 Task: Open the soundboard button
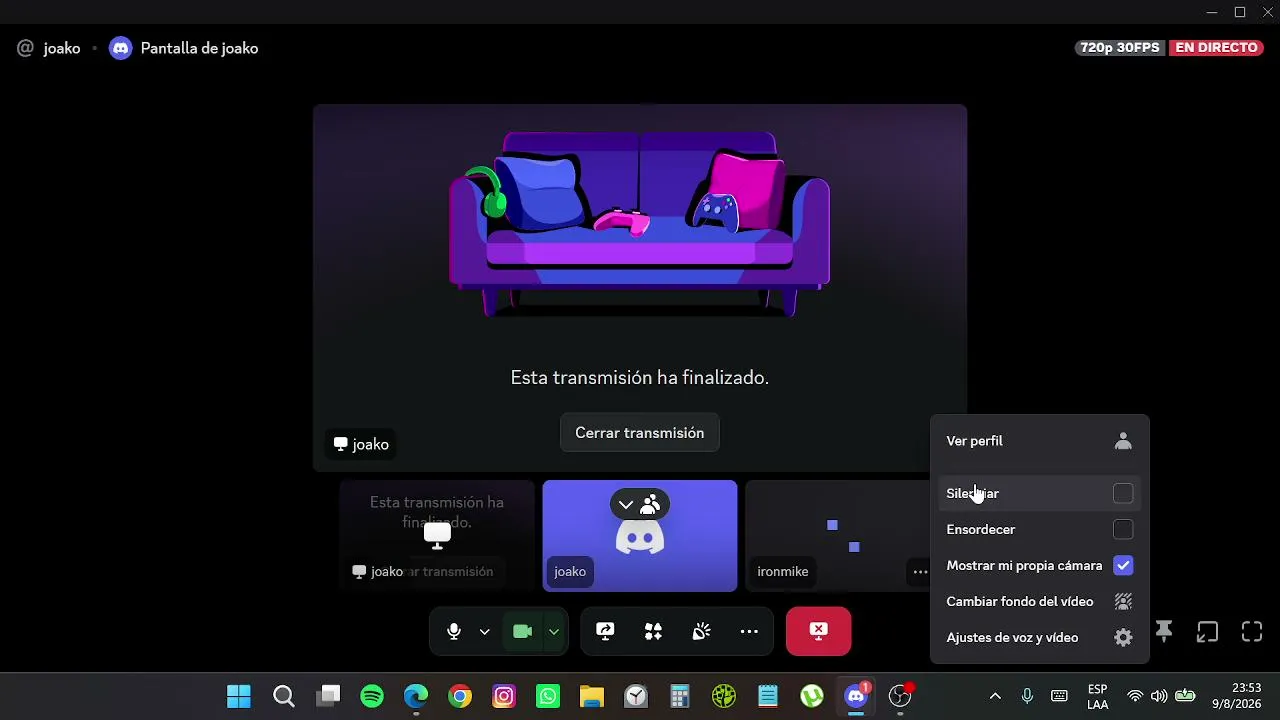(x=701, y=631)
